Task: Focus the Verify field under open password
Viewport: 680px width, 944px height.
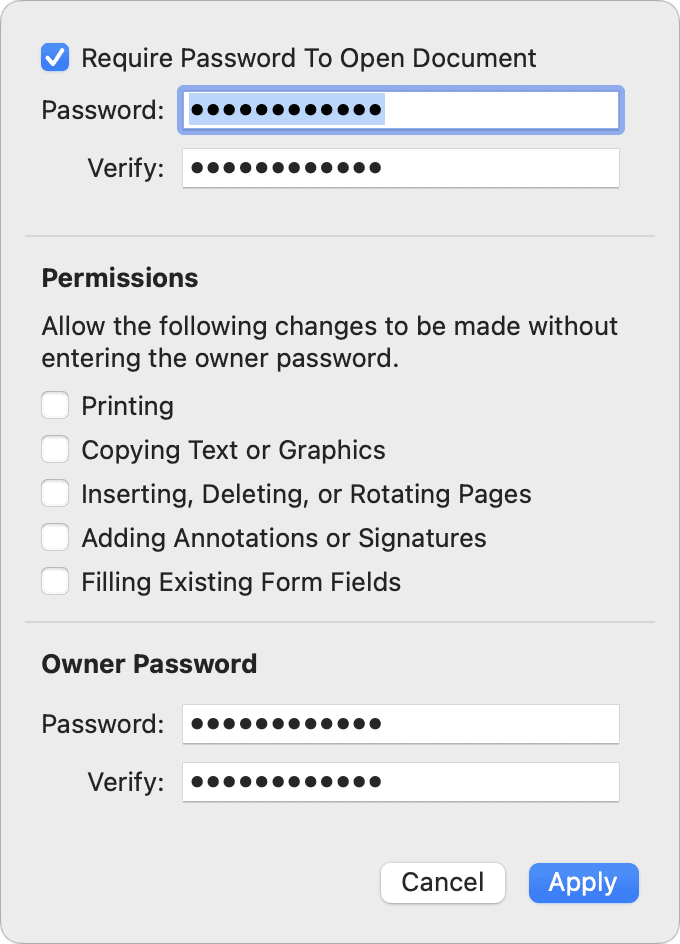Action: (400, 168)
